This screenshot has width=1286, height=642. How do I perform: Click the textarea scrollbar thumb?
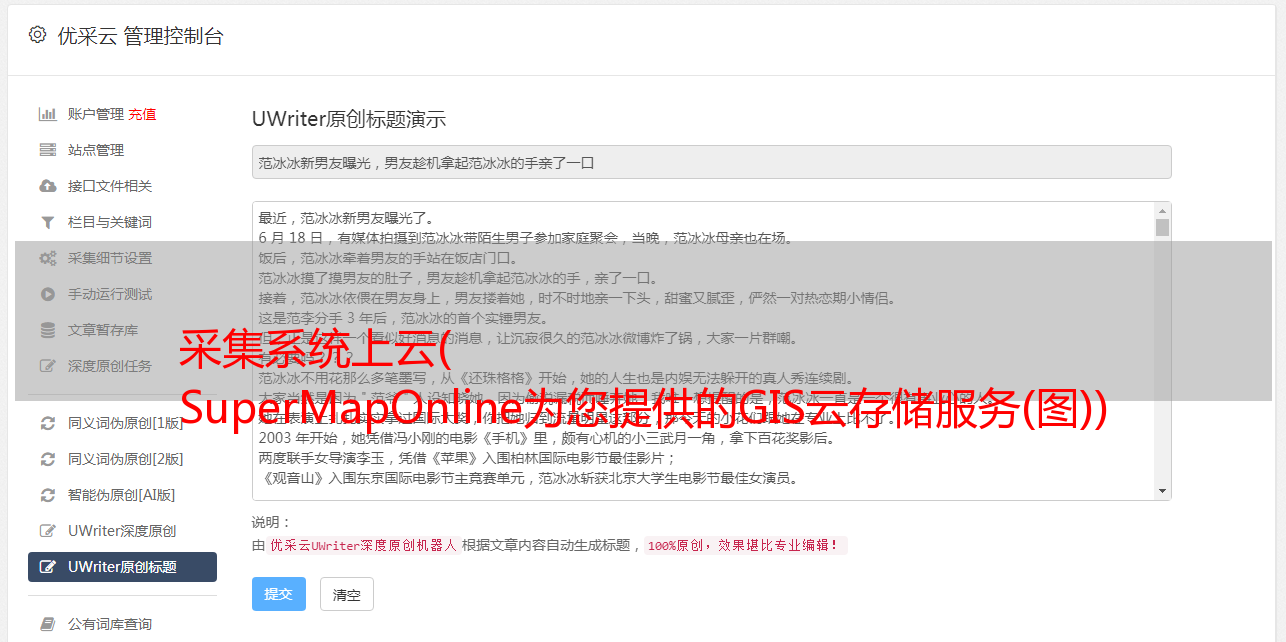tap(1162, 227)
